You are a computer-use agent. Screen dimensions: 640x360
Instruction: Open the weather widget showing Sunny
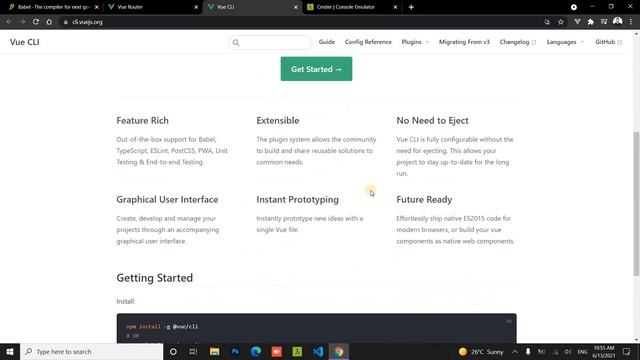click(481, 351)
